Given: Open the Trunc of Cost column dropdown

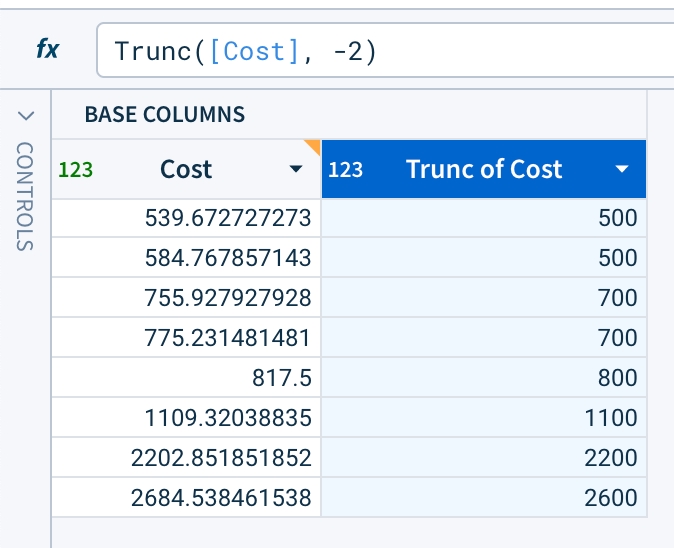Looking at the screenshot, I should click(622, 170).
